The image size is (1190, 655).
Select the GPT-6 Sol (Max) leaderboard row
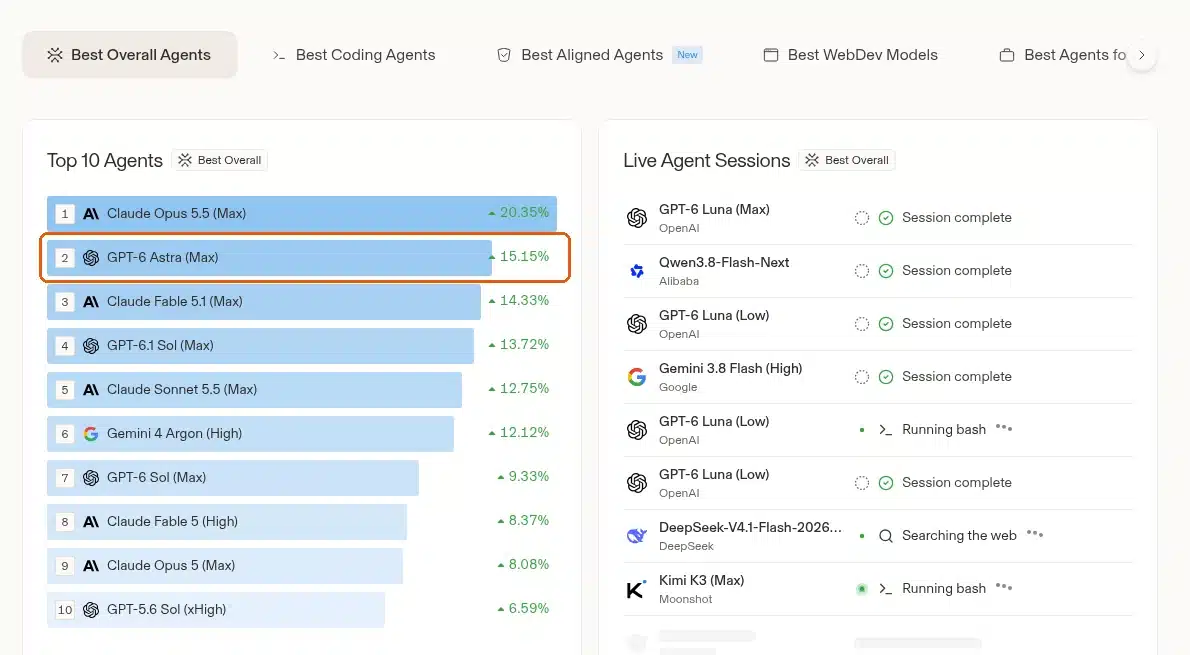point(302,478)
